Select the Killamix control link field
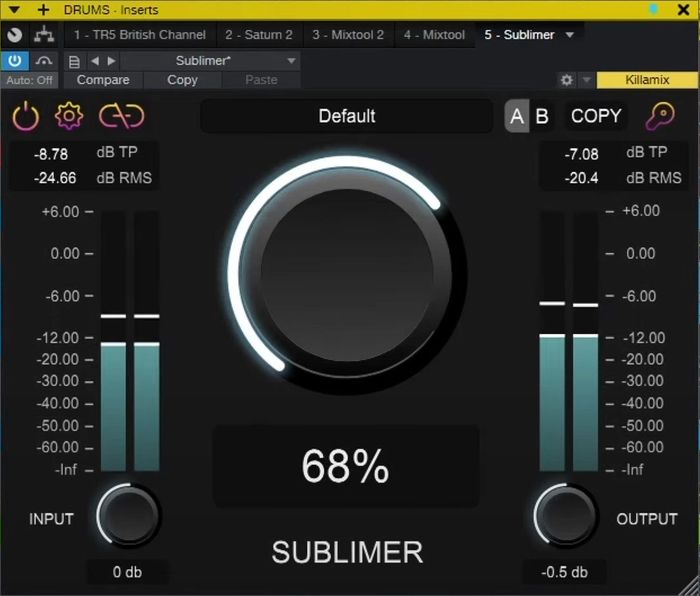The height and width of the screenshot is (596, 700). 647,80
